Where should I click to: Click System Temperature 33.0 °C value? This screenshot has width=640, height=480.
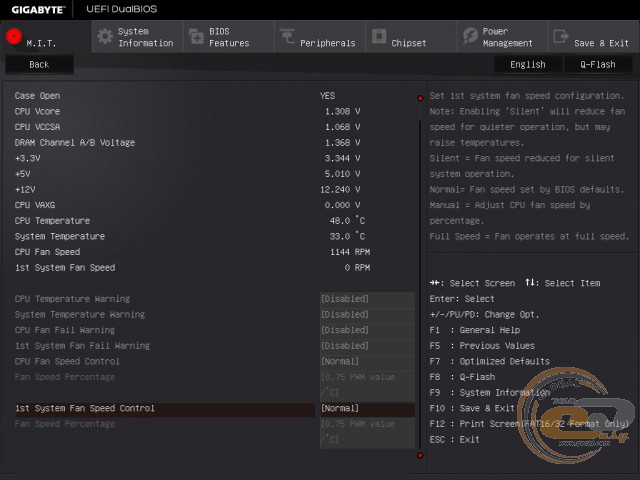(347, 236)
